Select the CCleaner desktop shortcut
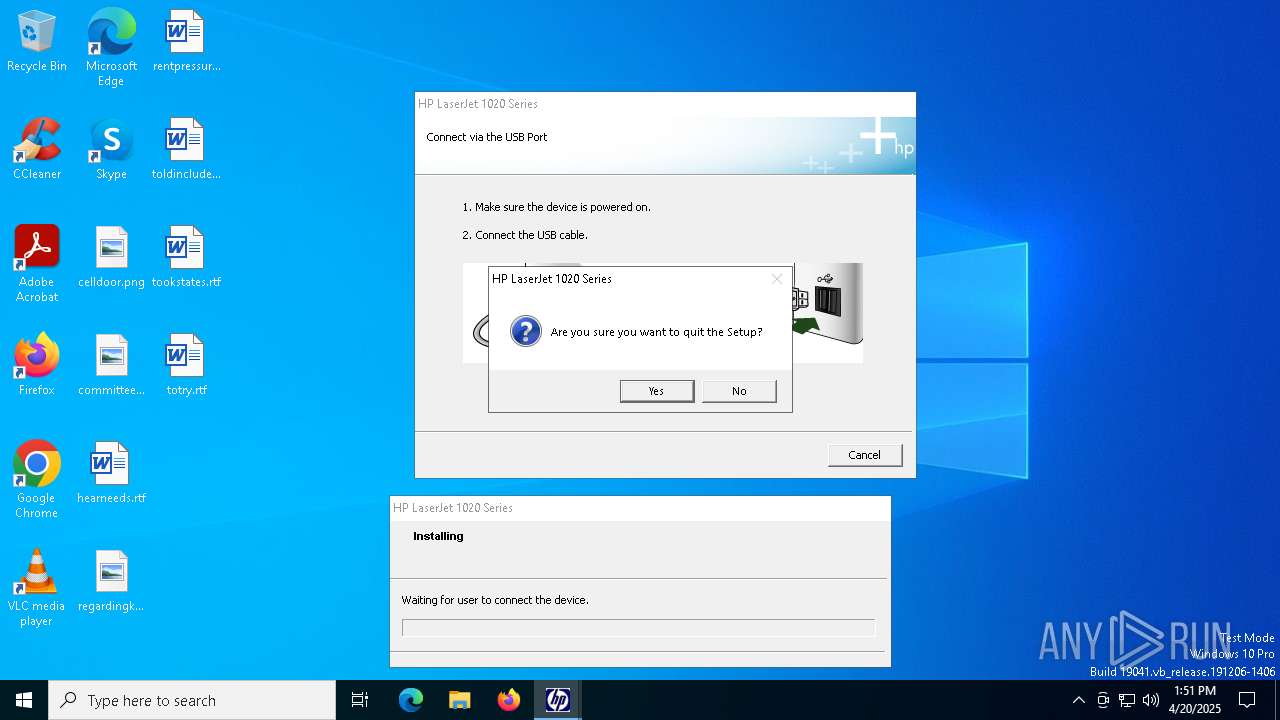Screen dimensions: 1280x720 (37, 150)
